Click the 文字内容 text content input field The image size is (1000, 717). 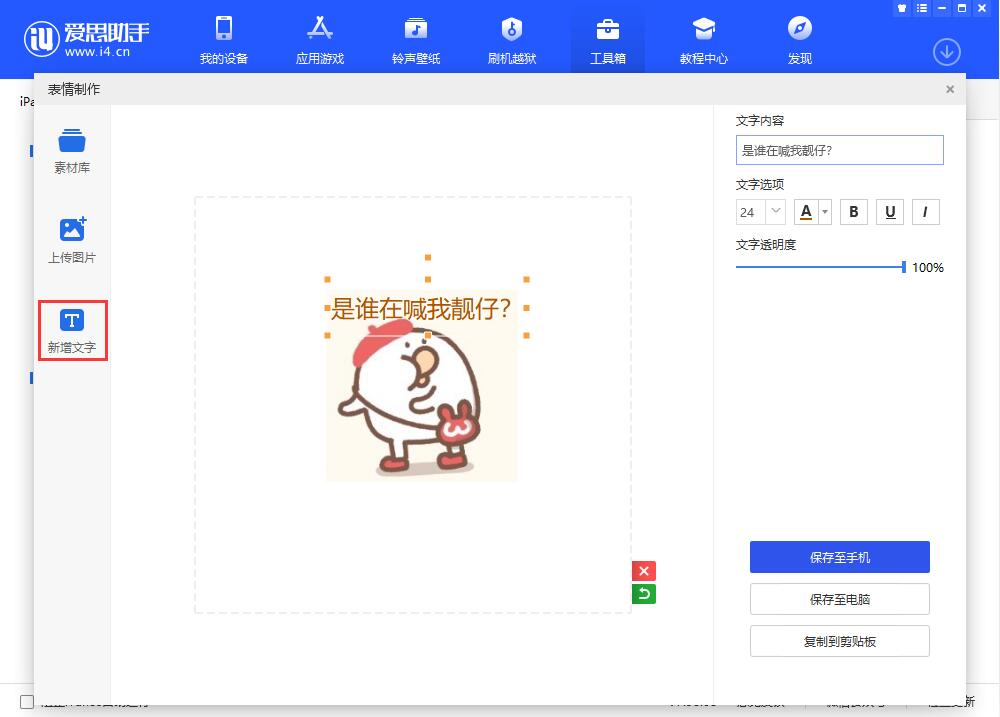(839, 150)
